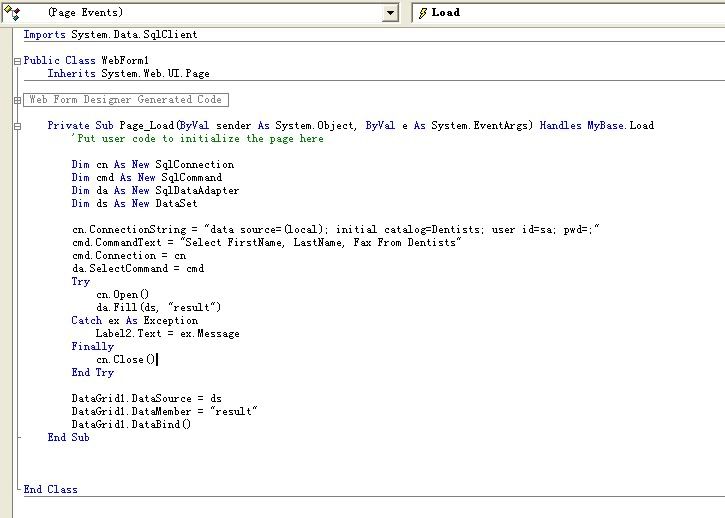The height and width of the screenshot is (518, 725).
Task: Click the 'End Try' line
Action: (x=92, y=372)
